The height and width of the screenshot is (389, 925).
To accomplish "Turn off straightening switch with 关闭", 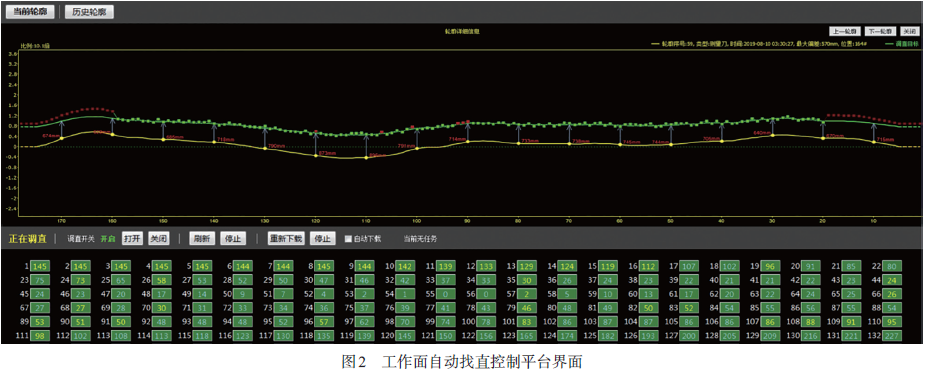I will coord(158,239).
